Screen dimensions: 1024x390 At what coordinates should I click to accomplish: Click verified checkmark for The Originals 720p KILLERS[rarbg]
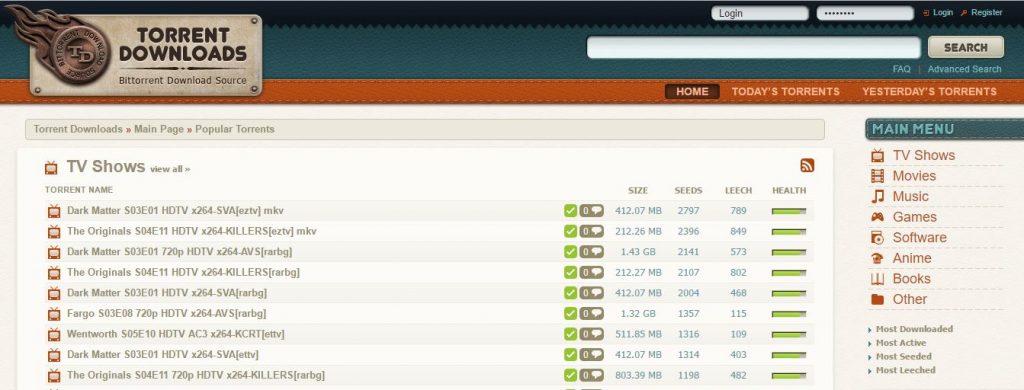click(571, 375)
